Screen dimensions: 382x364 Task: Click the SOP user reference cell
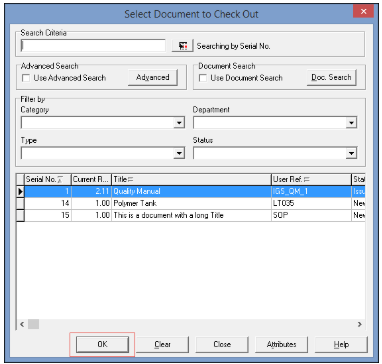(x=312, y=215)
